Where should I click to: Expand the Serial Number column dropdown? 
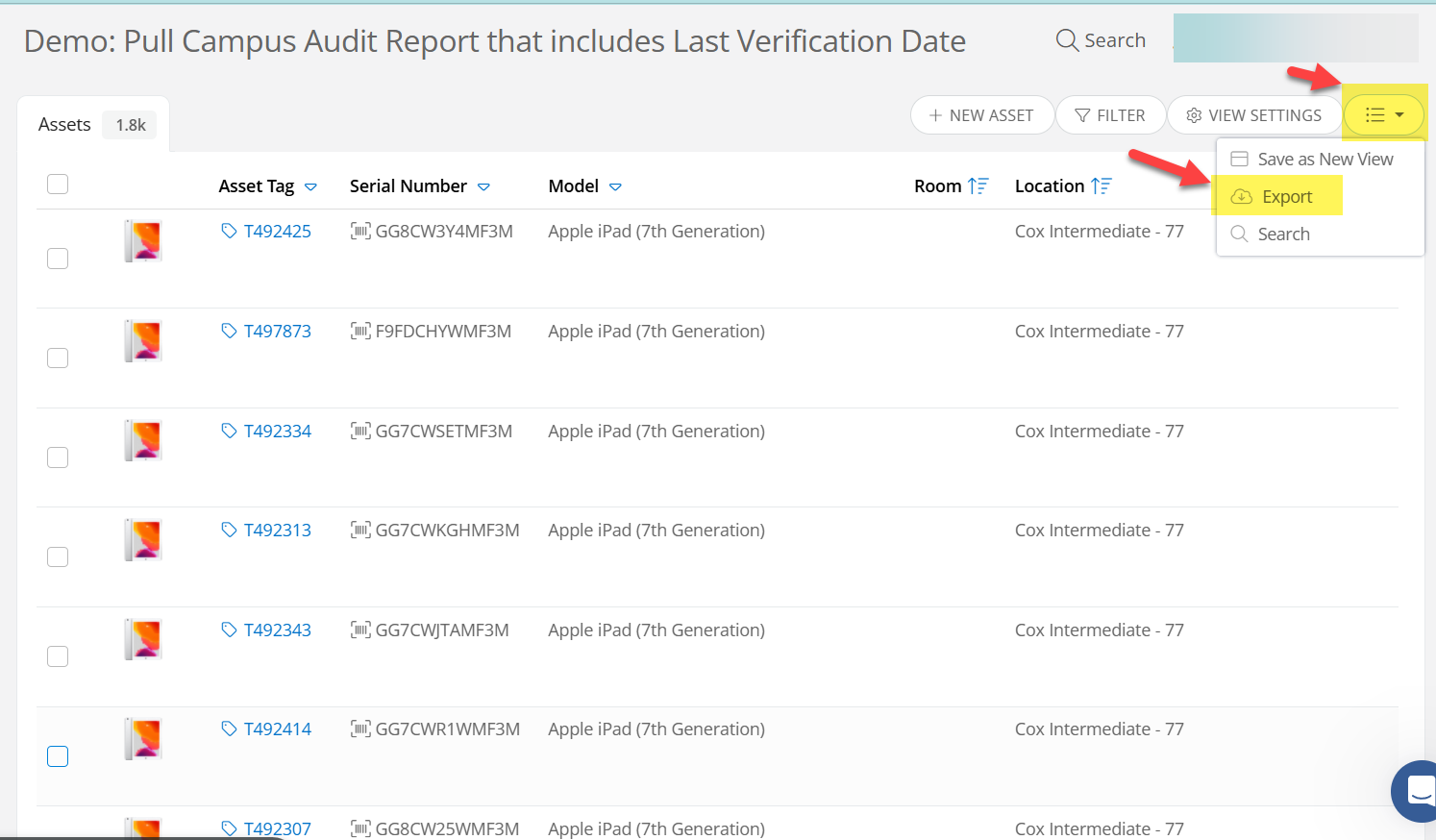483,187
